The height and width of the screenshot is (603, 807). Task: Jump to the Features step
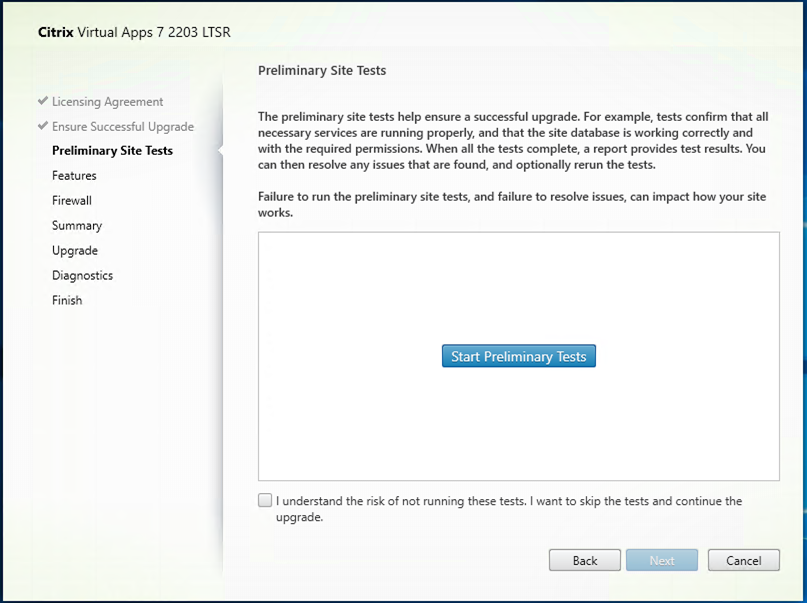coord(74,176)
